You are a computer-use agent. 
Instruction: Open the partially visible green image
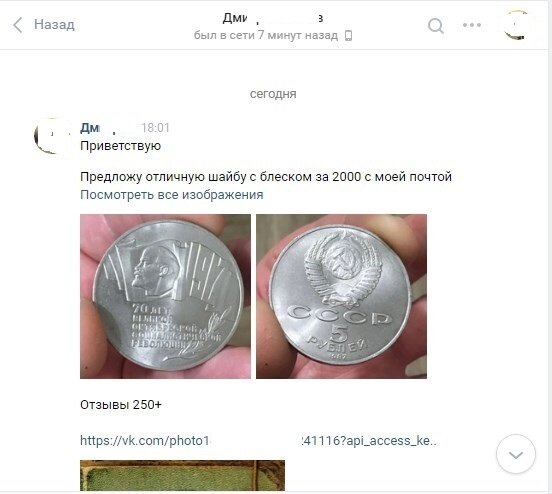pyautogui.click(x=182, y=475)
